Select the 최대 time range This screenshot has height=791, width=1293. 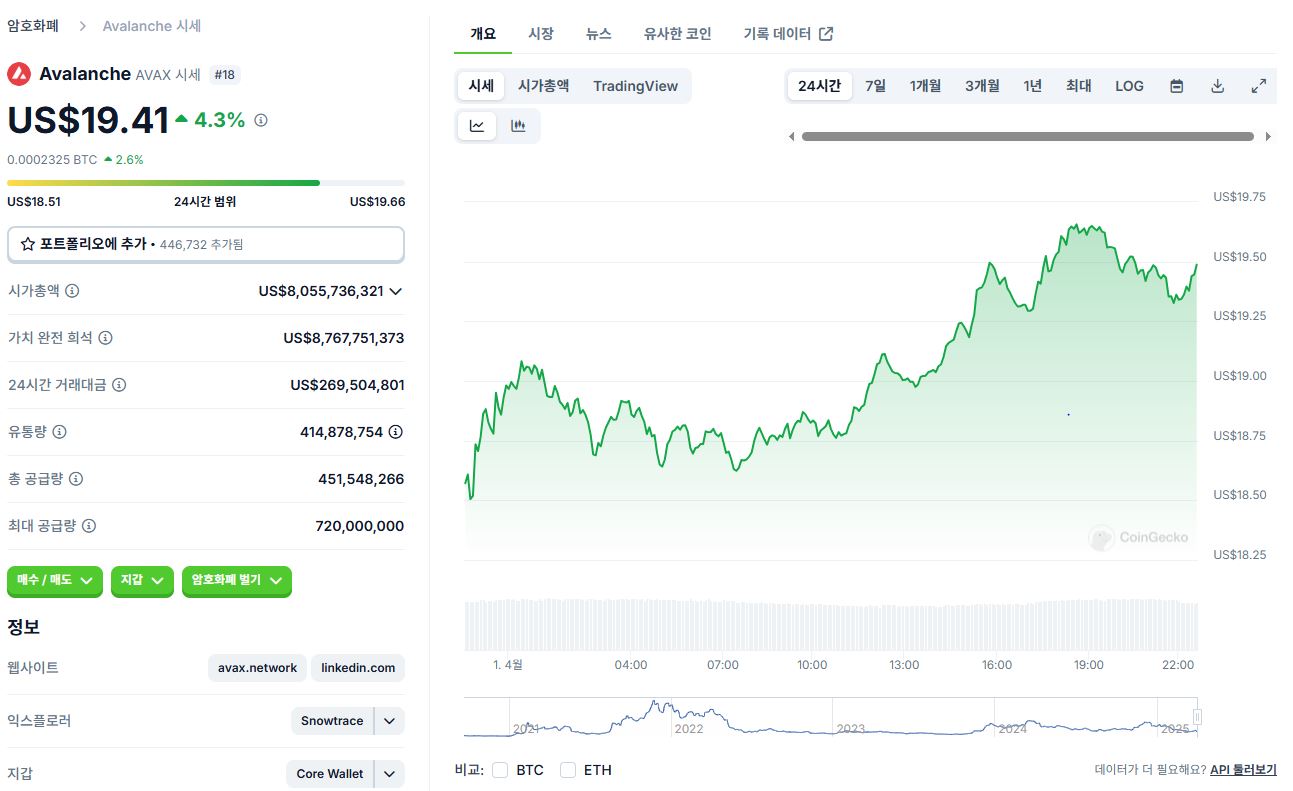coord(1078,86)
